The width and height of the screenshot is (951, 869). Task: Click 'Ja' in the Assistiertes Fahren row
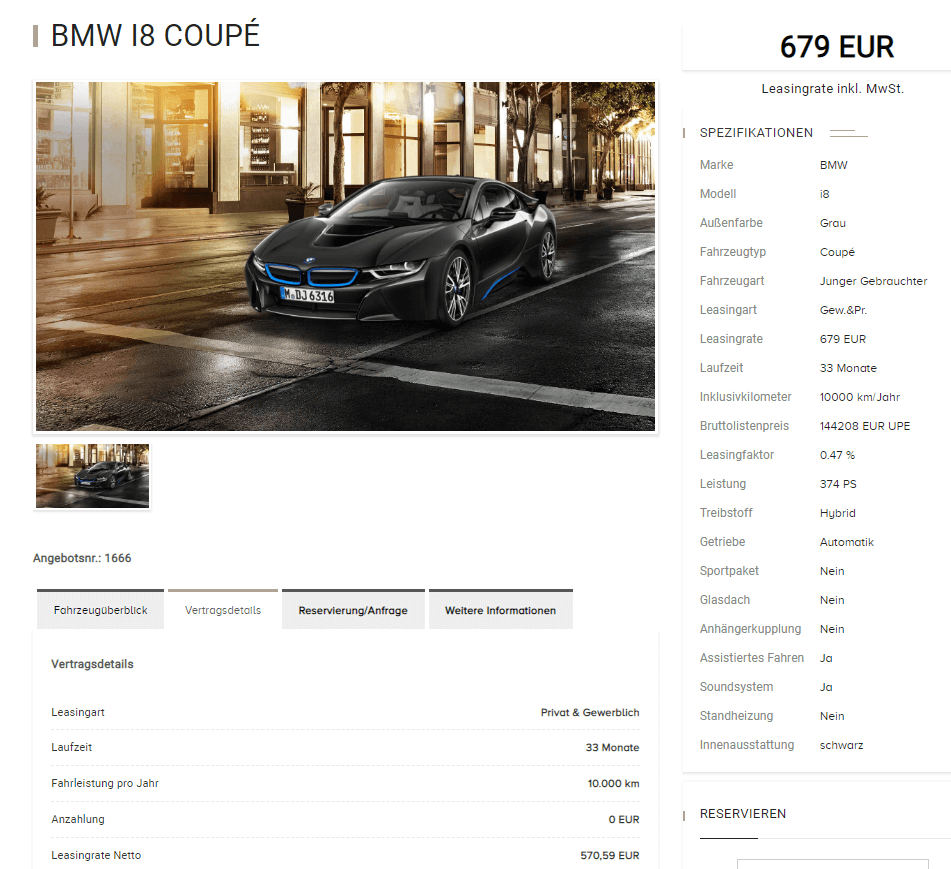[x=826, y=658]
